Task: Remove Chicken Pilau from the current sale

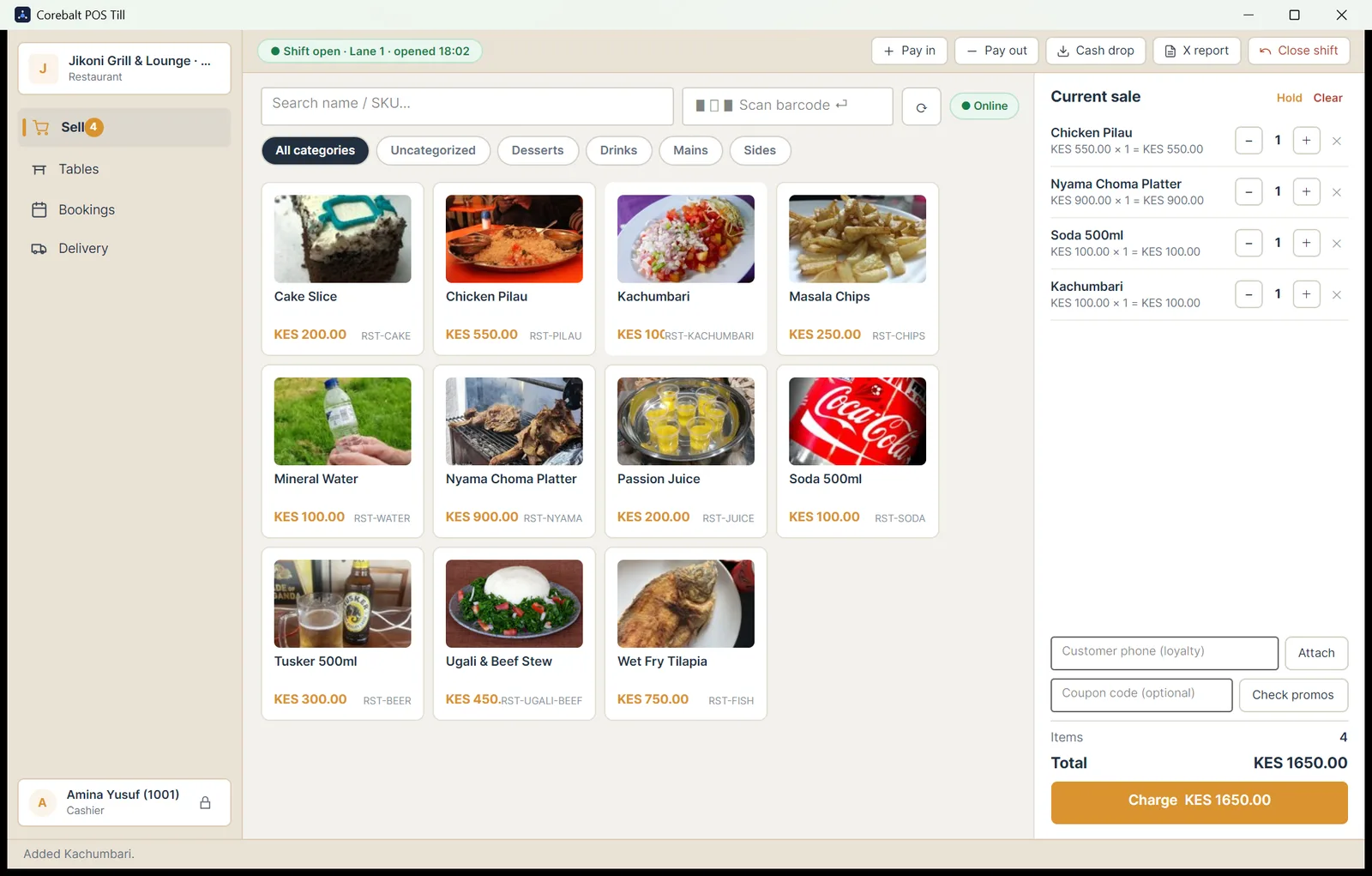Action: (1336, 141)
